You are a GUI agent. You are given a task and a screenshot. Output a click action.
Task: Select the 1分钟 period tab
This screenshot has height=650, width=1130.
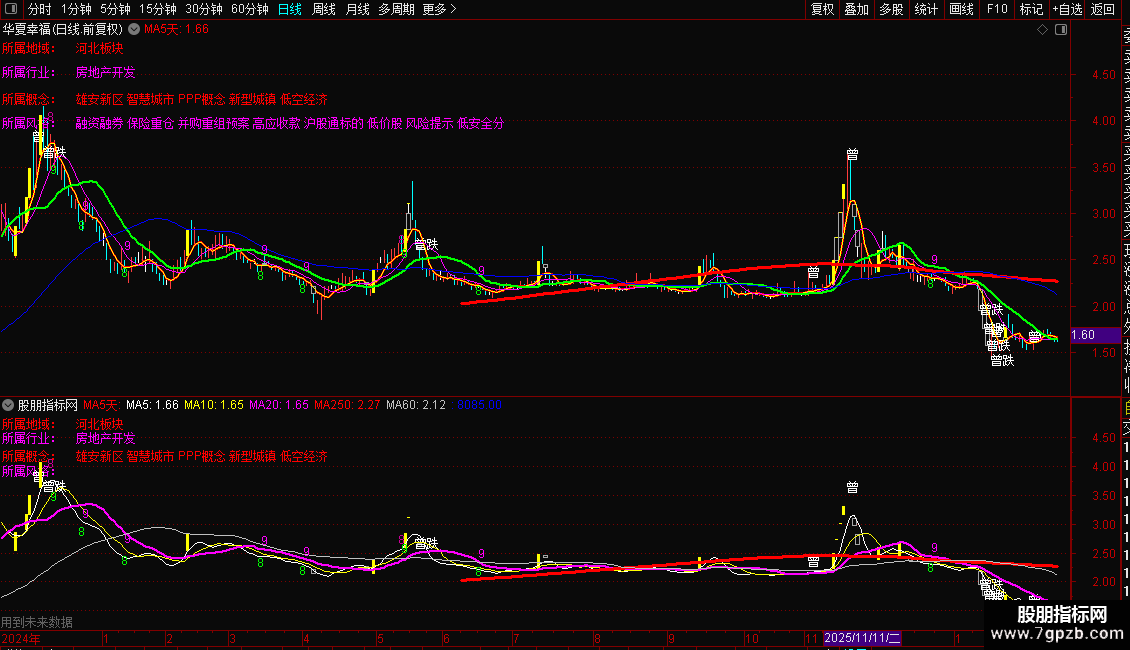76,9
